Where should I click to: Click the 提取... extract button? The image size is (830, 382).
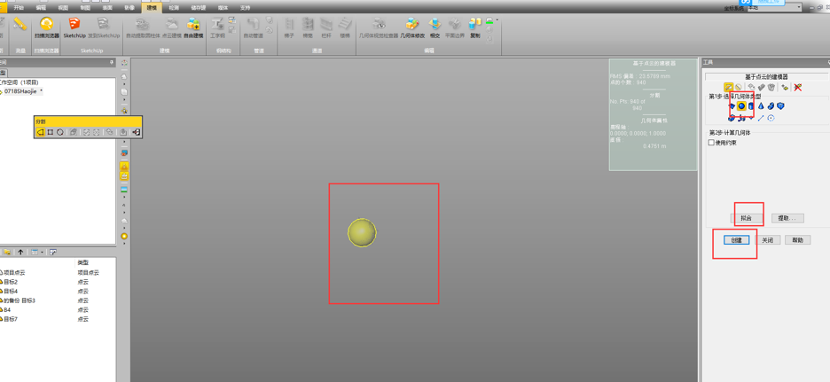tap(788, 218)
